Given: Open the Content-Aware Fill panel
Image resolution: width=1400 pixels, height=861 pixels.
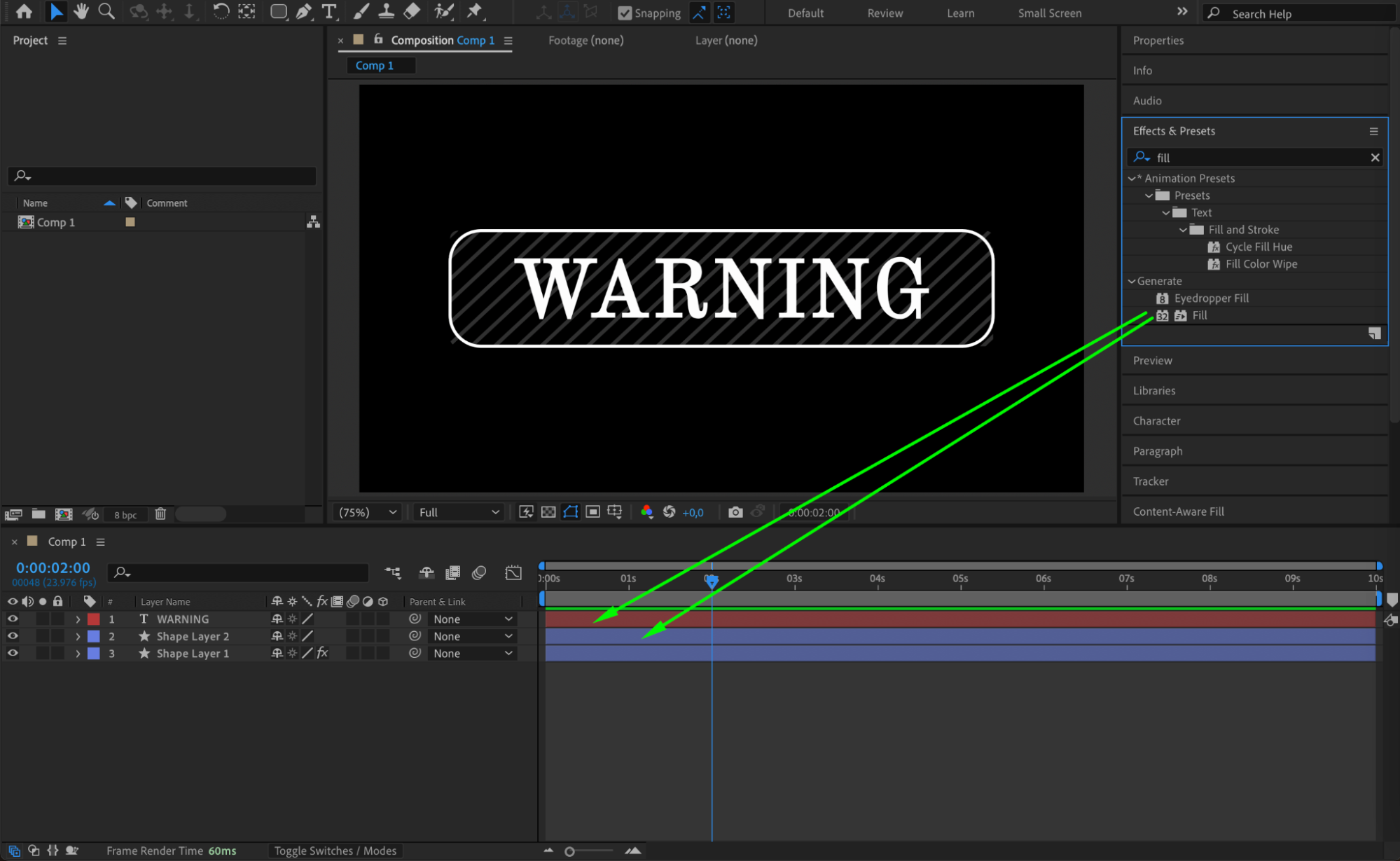Looking at the screenshot, I should point(1178,511).
